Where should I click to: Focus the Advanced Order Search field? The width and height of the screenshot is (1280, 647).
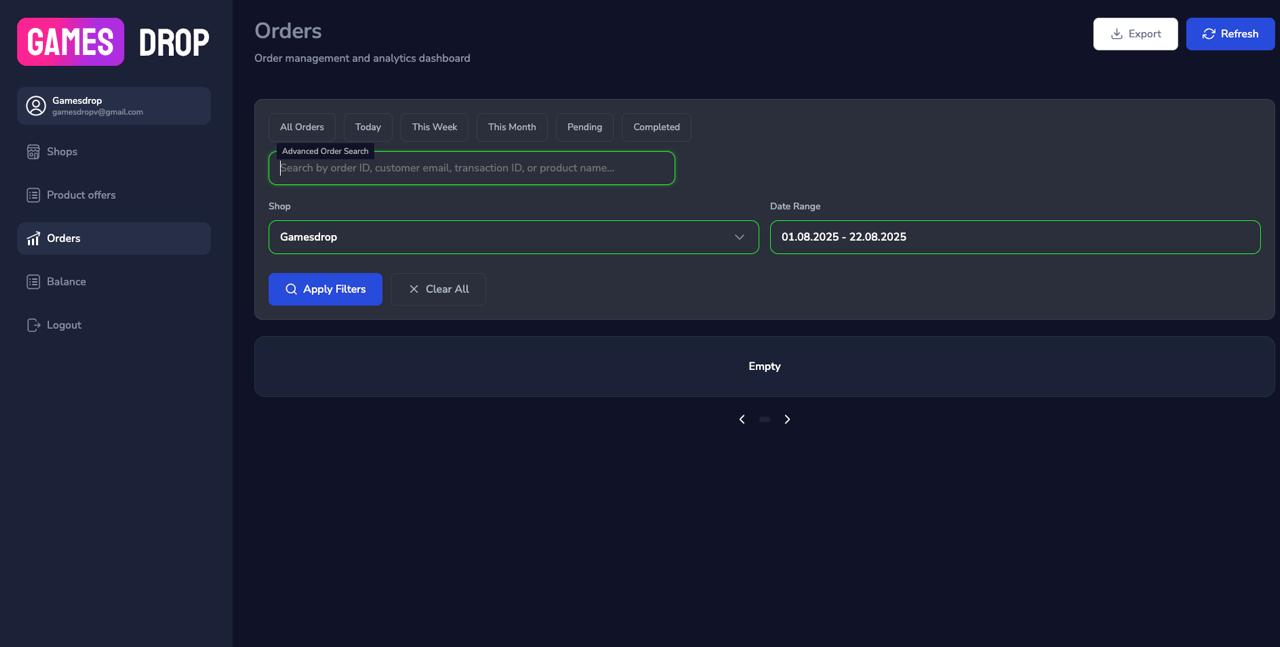471,169
